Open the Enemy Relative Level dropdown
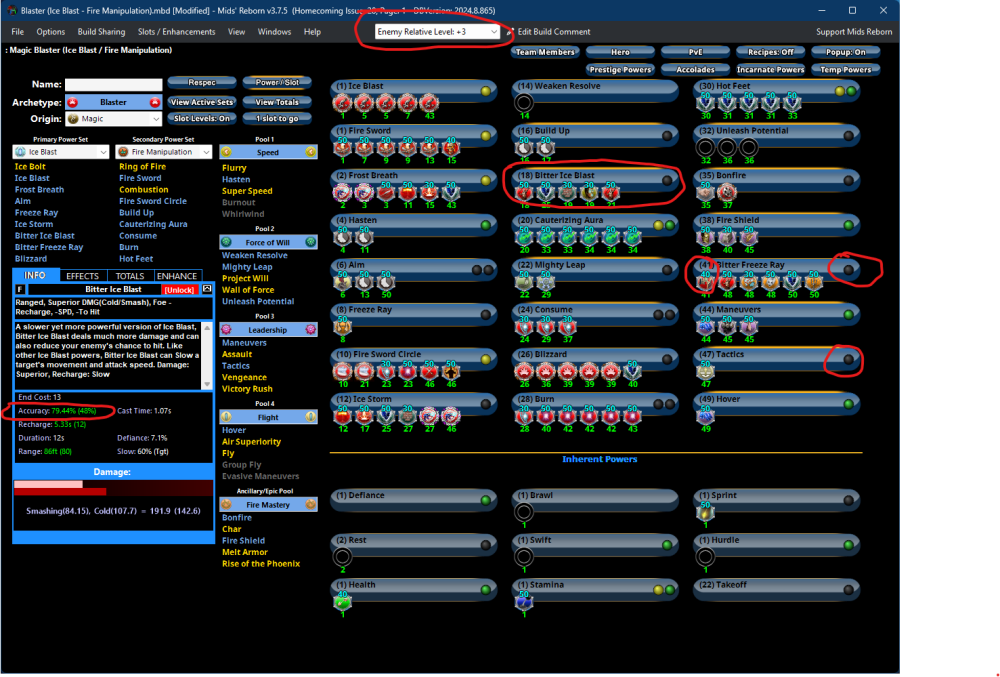Image resolution: width=1000 pixels, height=677 pixels. [437, 32]
